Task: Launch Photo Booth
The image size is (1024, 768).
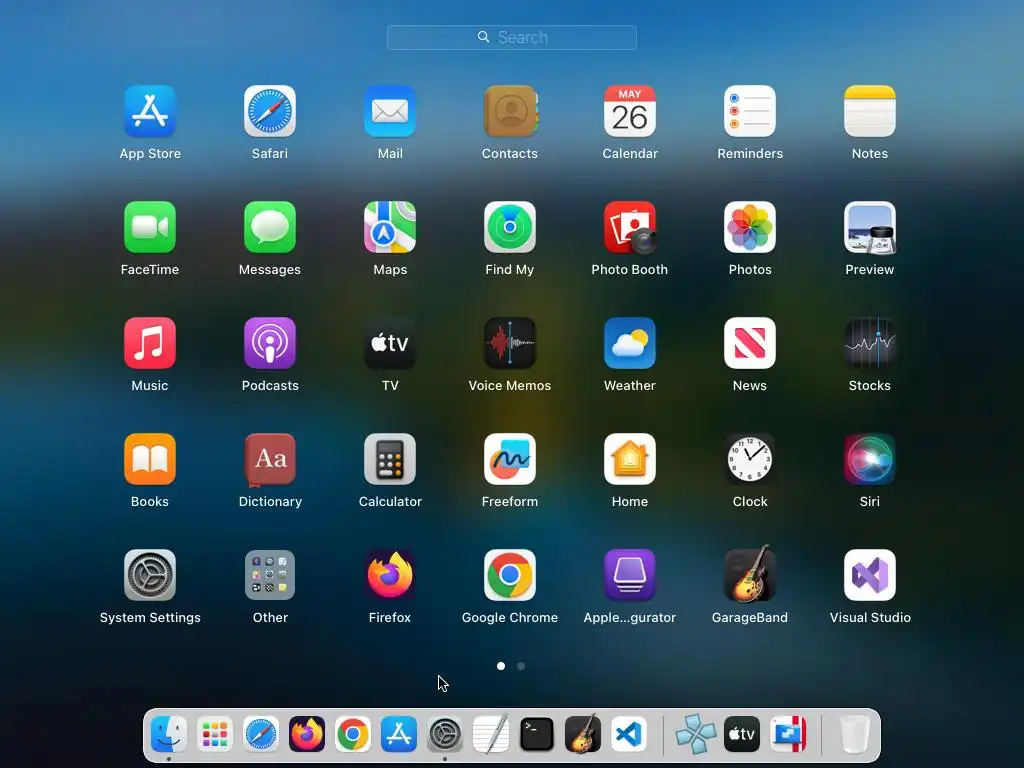Action: pos(630,227)
